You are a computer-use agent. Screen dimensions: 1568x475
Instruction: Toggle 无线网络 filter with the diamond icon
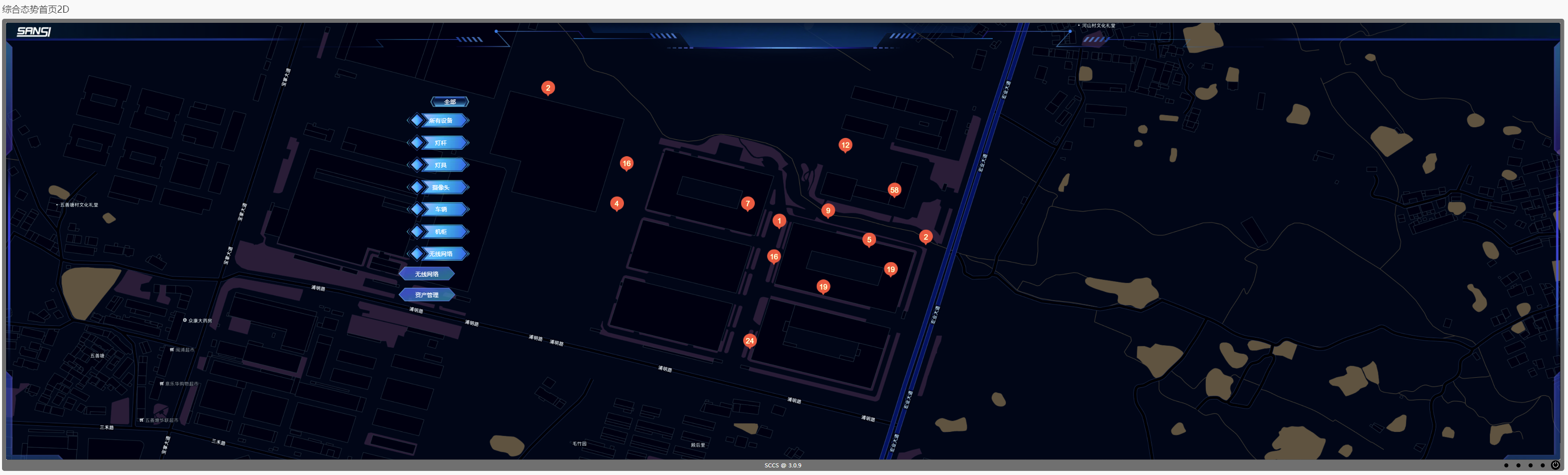[439, 253]
